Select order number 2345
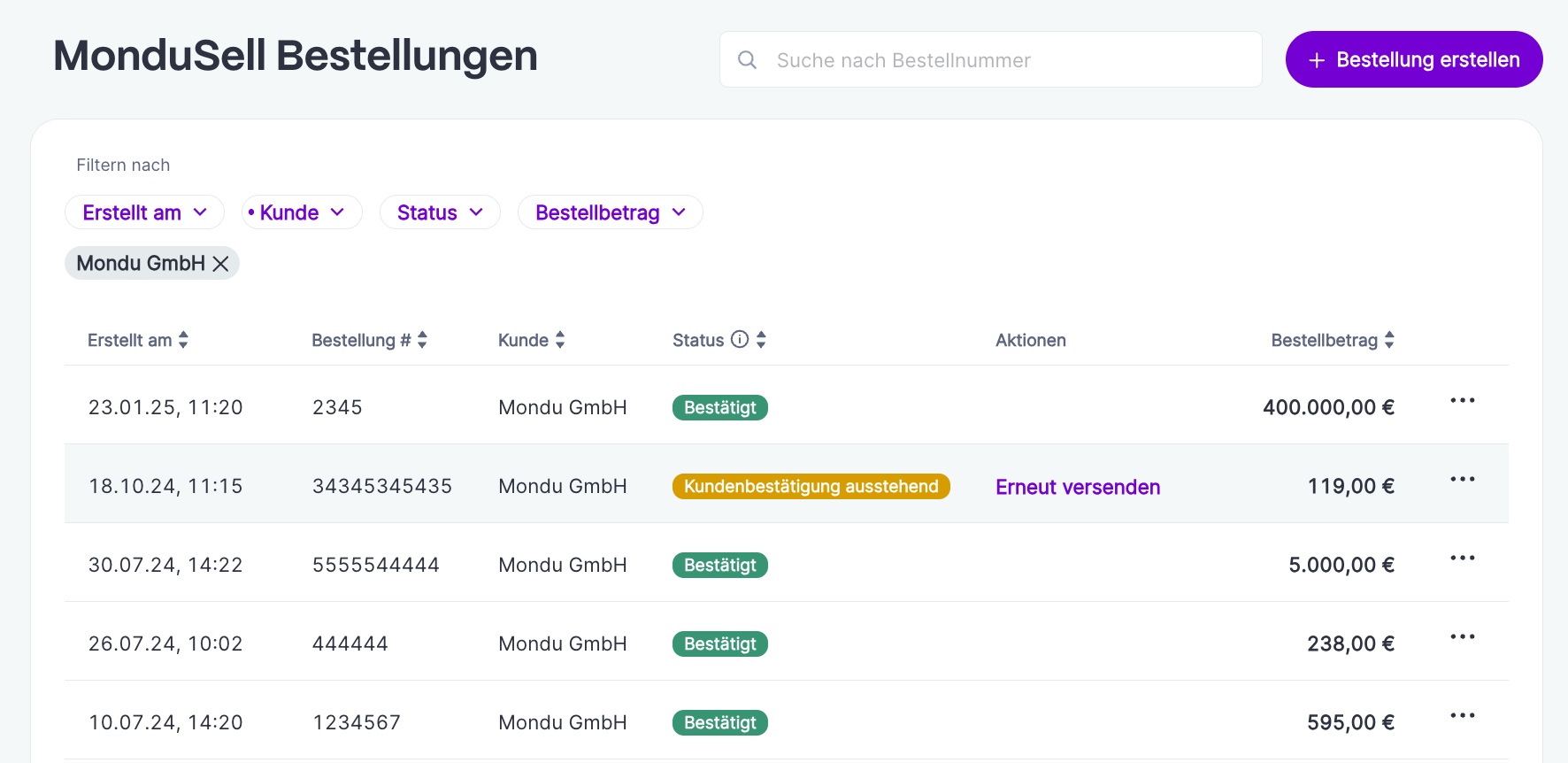This screenshot has width=1568, height=763. pos(337,407)
